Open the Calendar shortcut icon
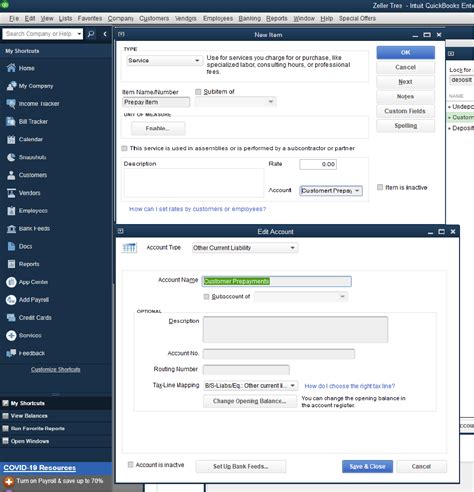 pos(11,139)
